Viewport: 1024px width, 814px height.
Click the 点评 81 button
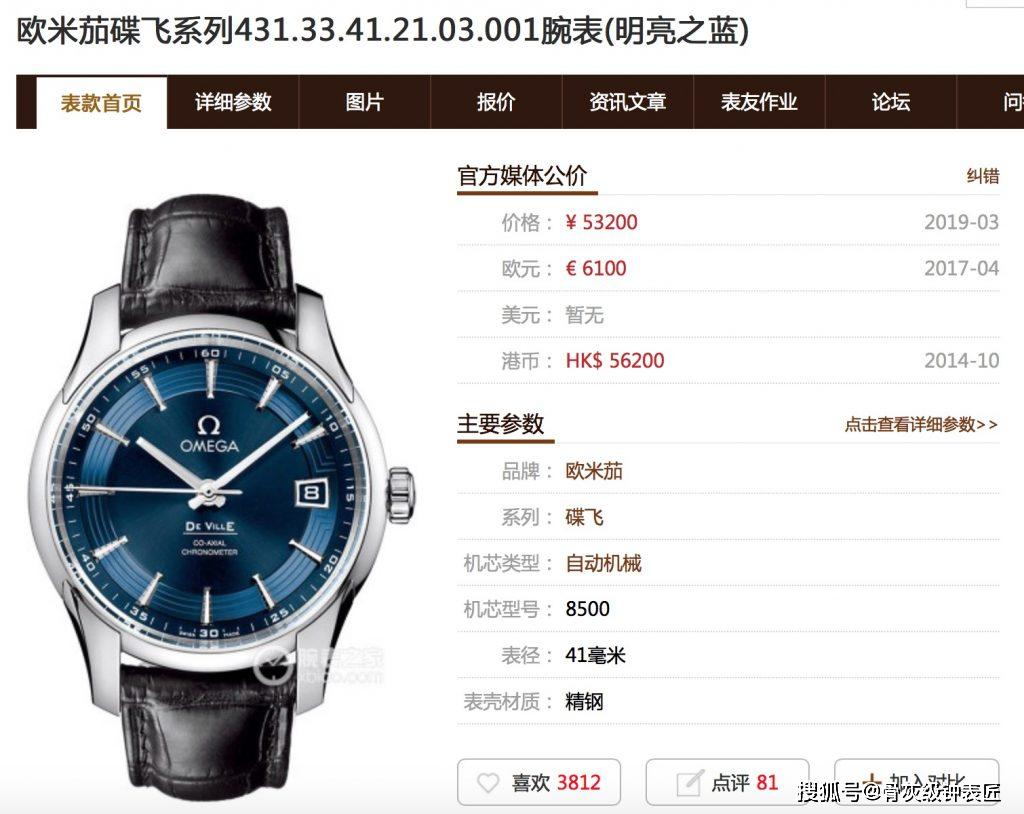pyautogui.click(x=728, y=782)
